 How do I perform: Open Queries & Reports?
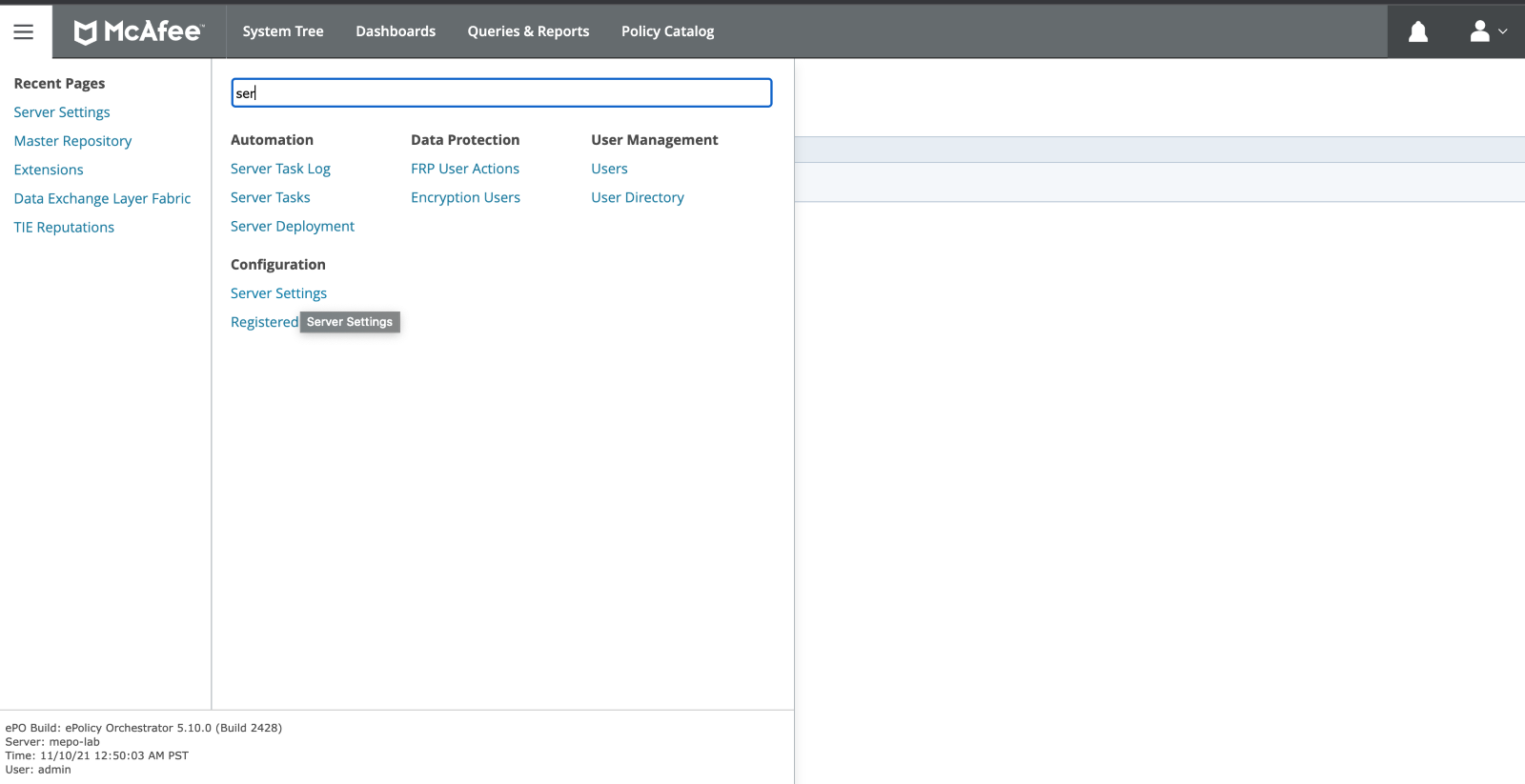tap(528, 31)
